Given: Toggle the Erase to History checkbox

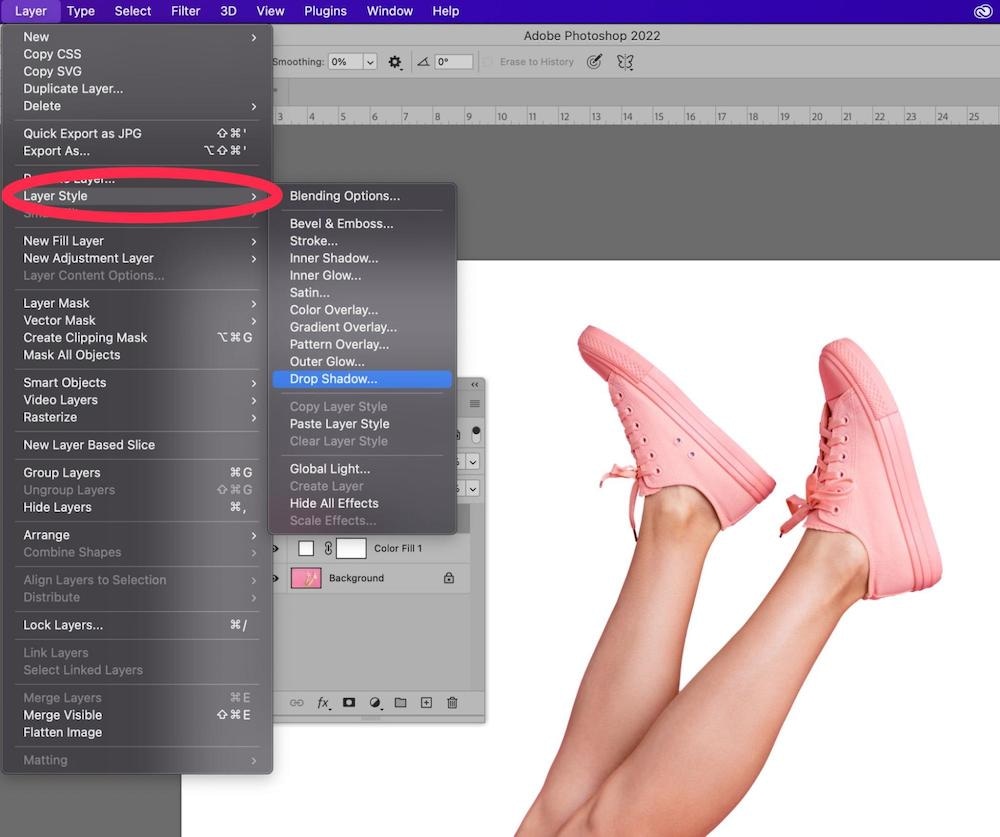Looking at the screenshot, I should 488,62.
